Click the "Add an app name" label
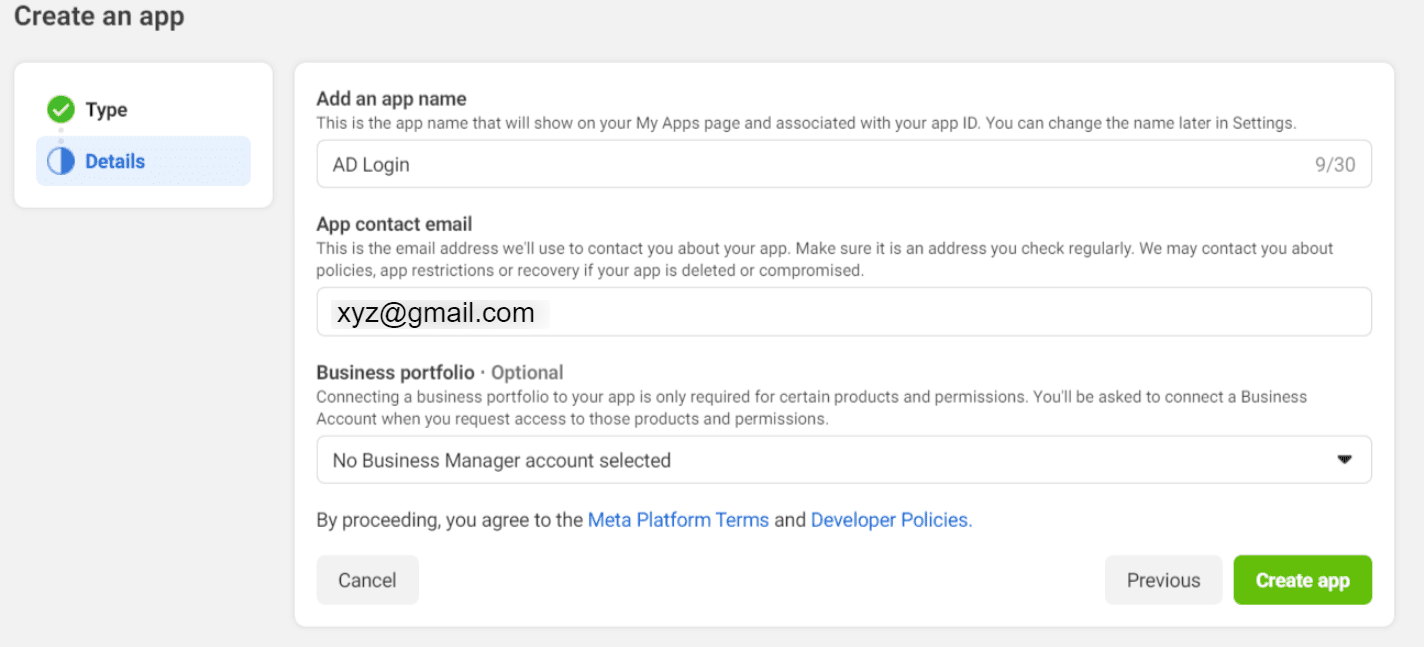1424x647 pixels. click(391, 99)
